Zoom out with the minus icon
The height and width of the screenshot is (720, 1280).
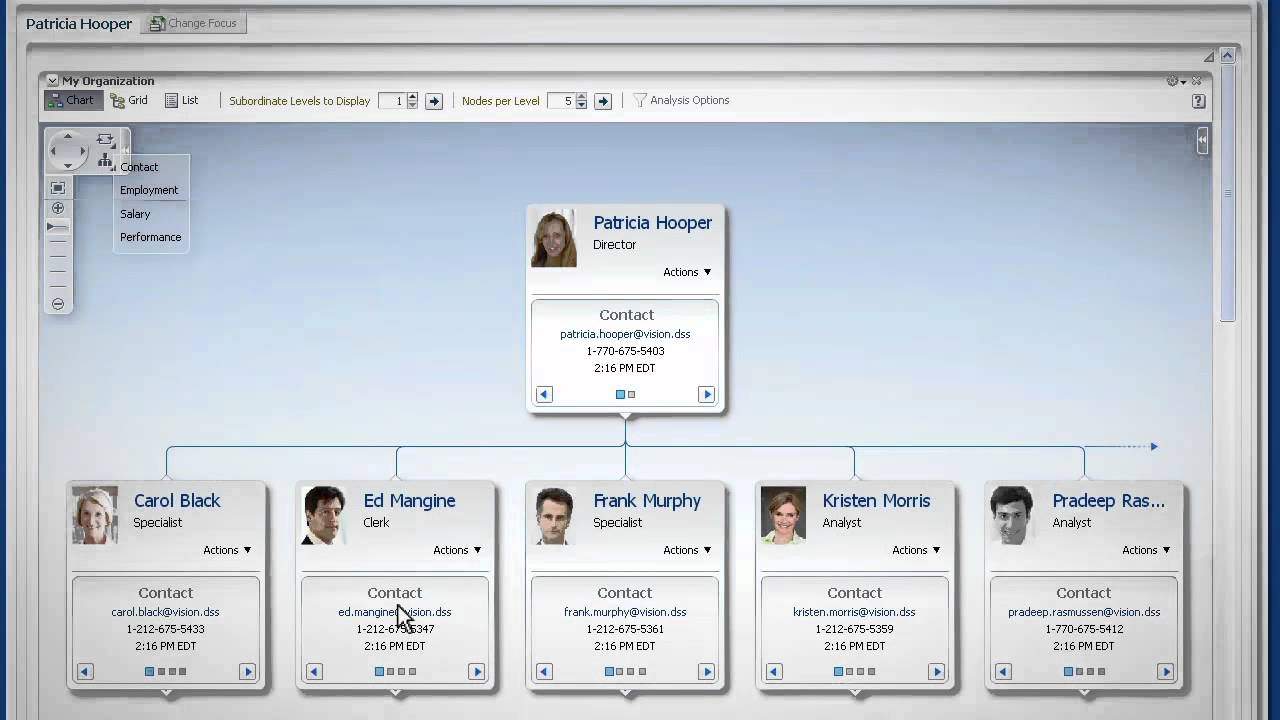tap(58, 304)
